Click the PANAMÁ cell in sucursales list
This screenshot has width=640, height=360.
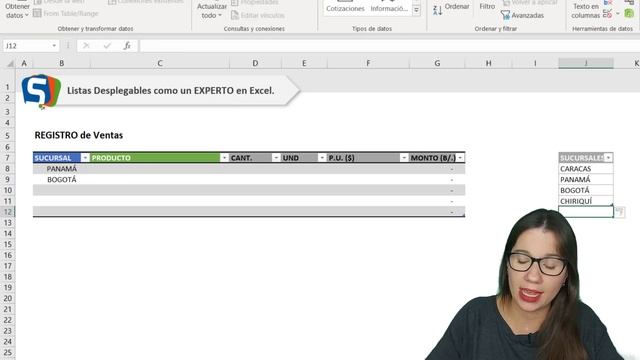tap(586, 180)
